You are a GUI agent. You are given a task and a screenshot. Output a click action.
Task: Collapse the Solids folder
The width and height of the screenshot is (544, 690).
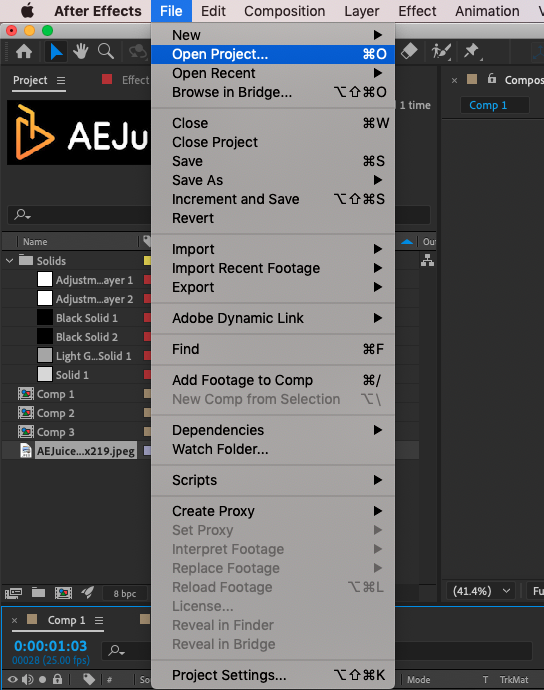[10, 261]
